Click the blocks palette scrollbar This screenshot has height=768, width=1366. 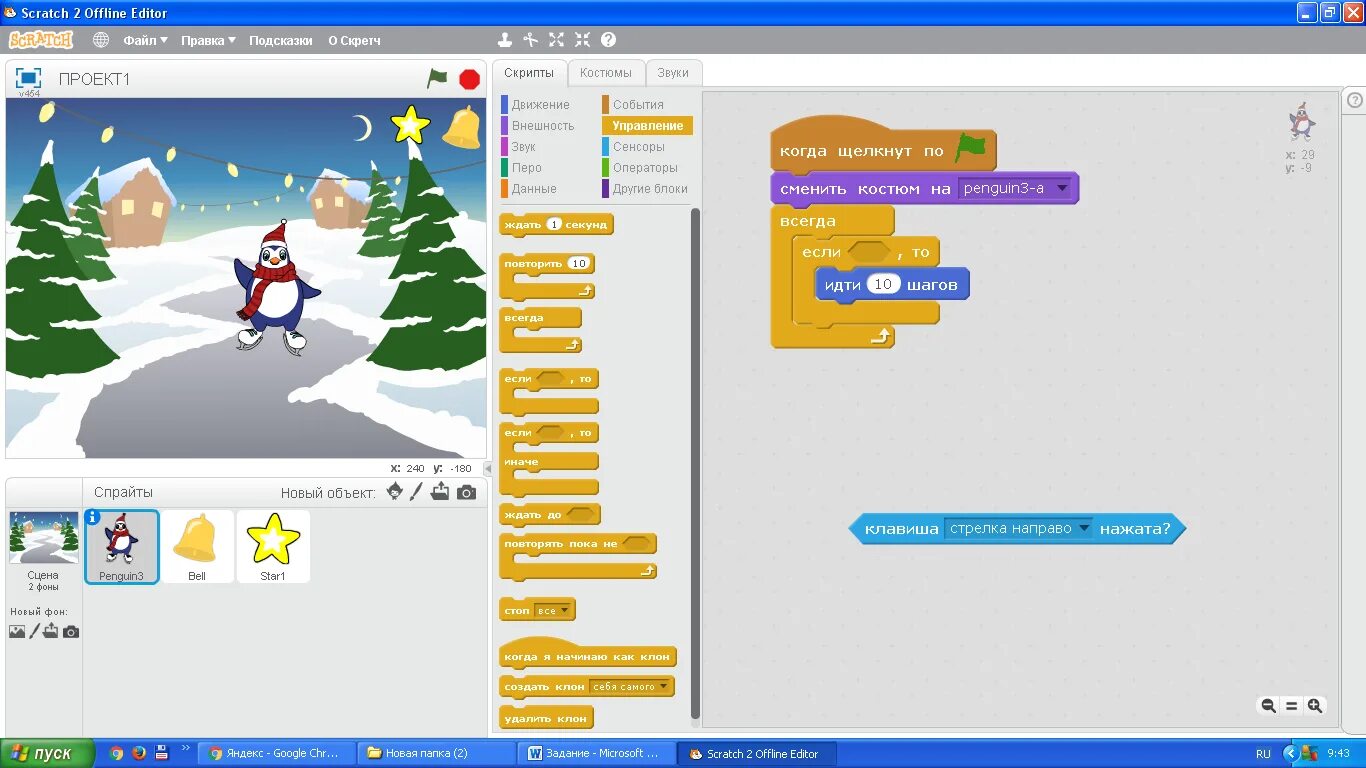click(x=695, y=464)
